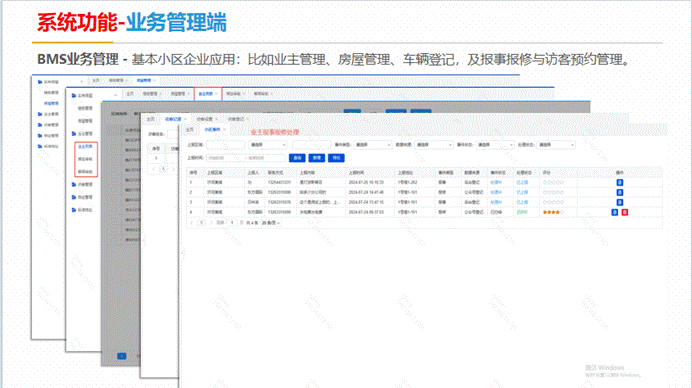Click top folder icon in second window sidebar

[x=74, y=95]
